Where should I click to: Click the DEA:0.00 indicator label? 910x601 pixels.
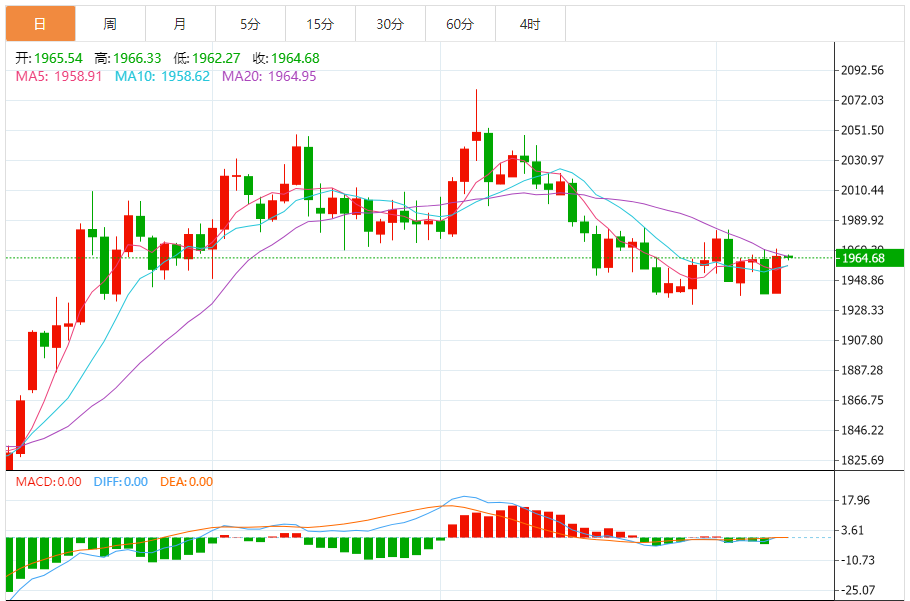186,481
